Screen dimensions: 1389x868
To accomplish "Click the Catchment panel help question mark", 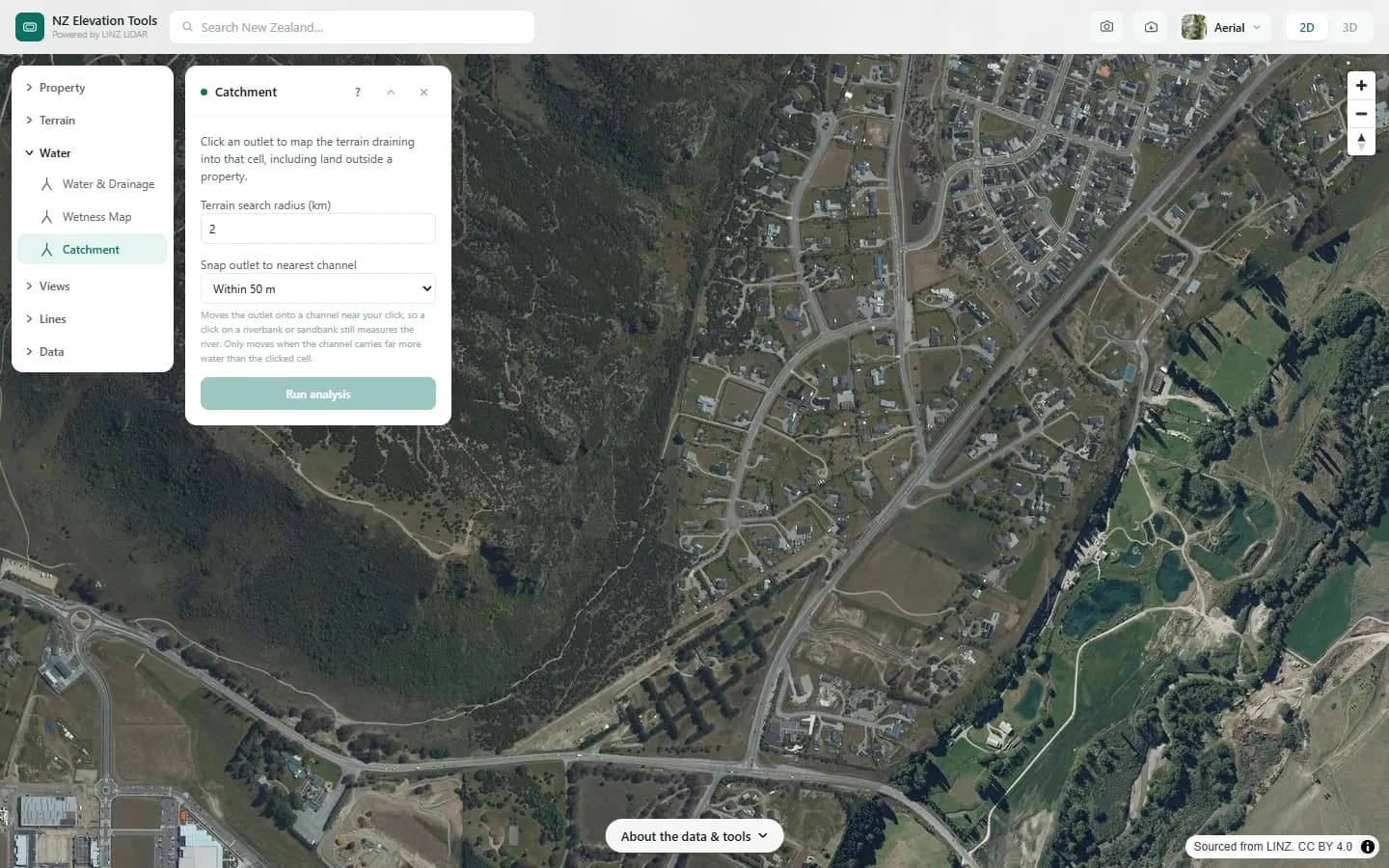I will [x=358, y=93].
